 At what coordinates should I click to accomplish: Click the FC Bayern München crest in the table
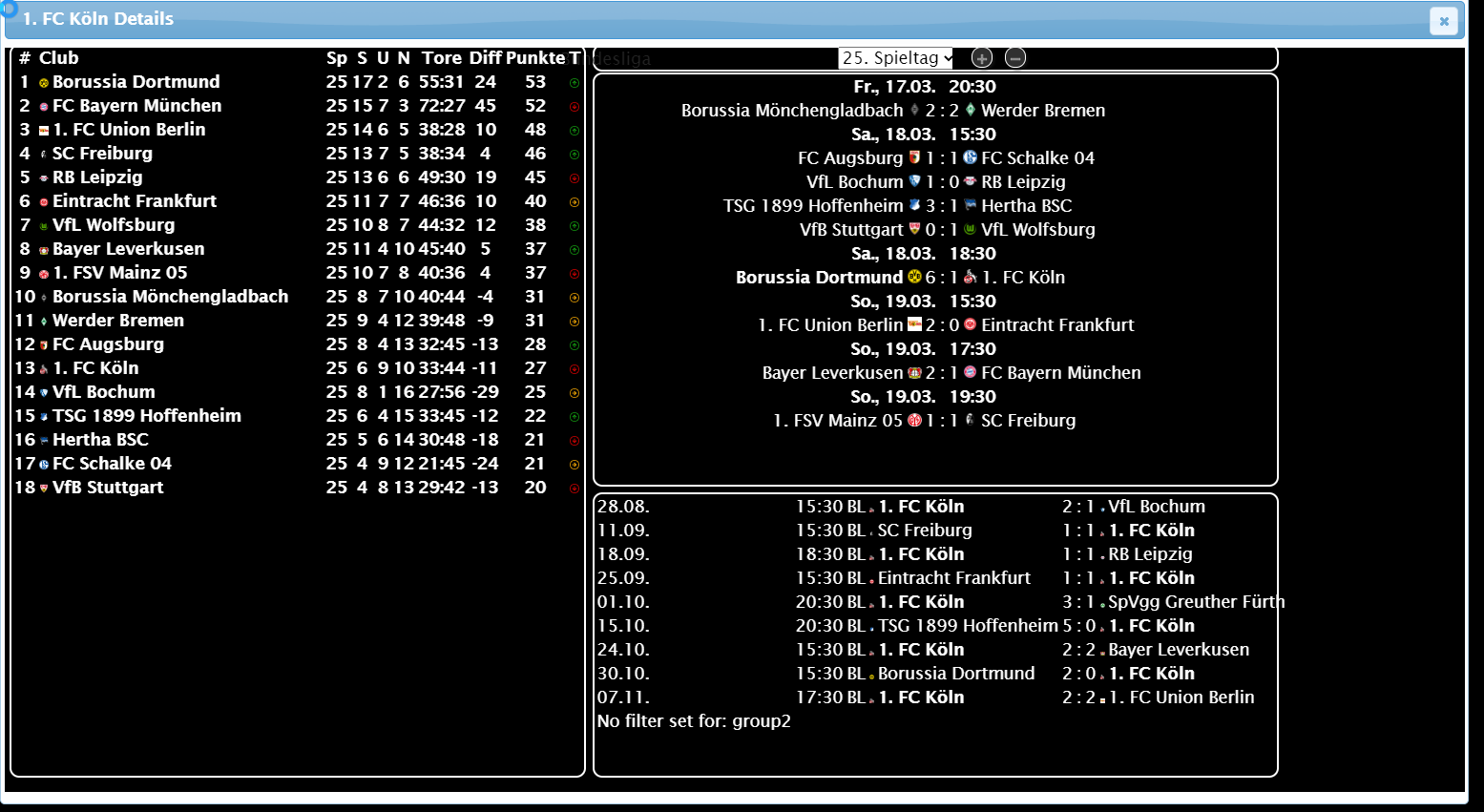(44, 107)
